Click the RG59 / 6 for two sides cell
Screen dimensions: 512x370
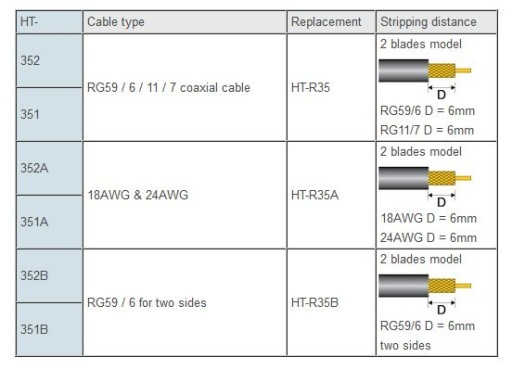(x=185, y=303)
